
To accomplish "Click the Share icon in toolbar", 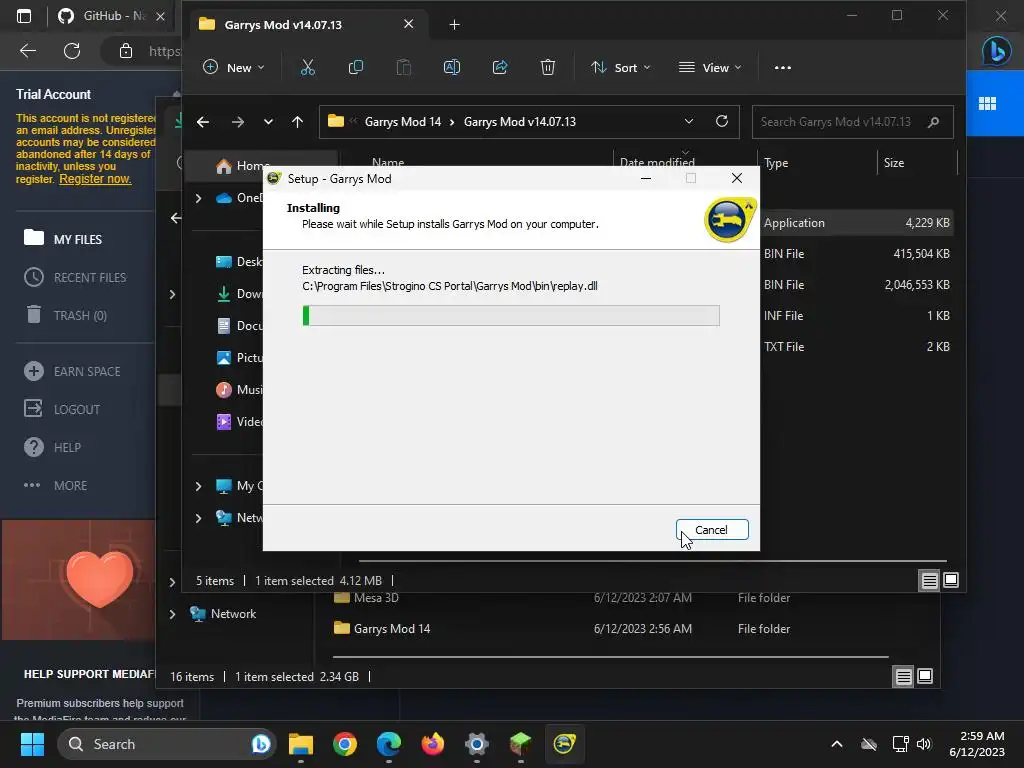I will click(x=500, y=67).
